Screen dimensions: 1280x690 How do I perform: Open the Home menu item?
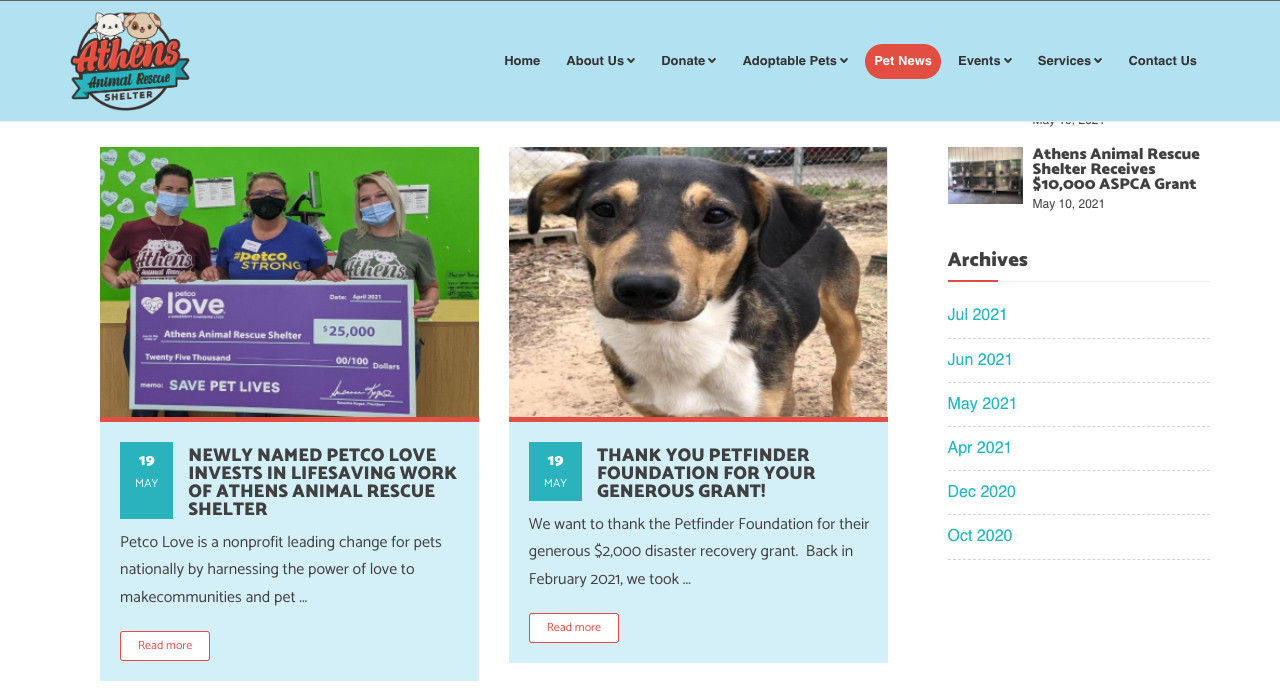pos(522,61)
